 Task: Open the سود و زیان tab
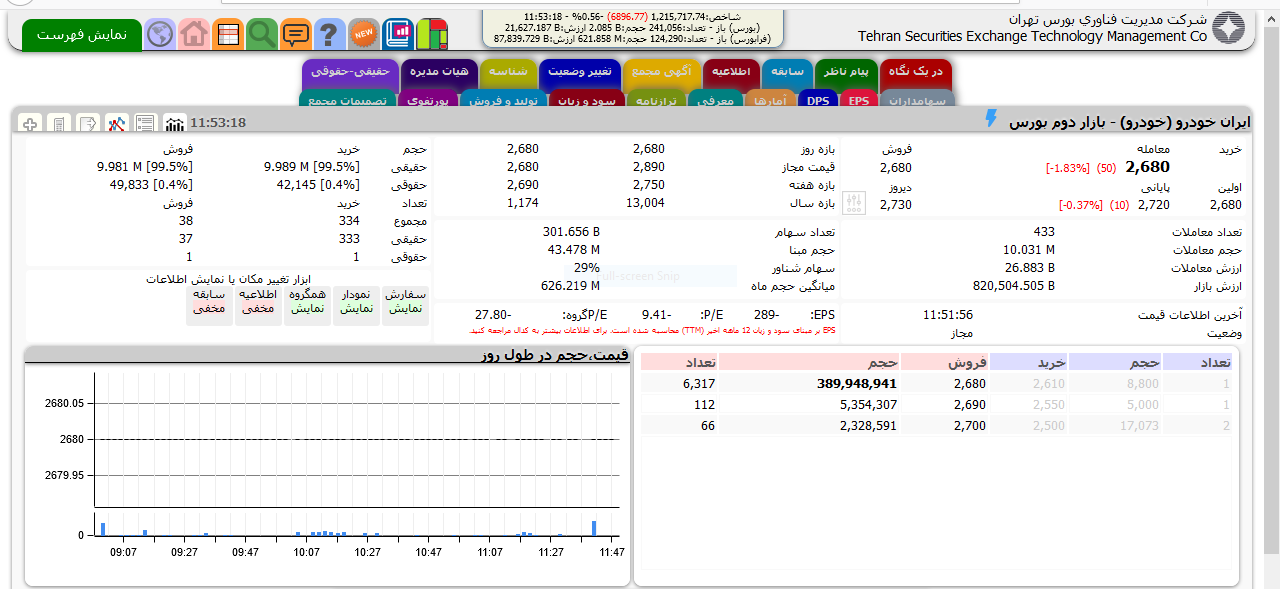click(587, 100)
